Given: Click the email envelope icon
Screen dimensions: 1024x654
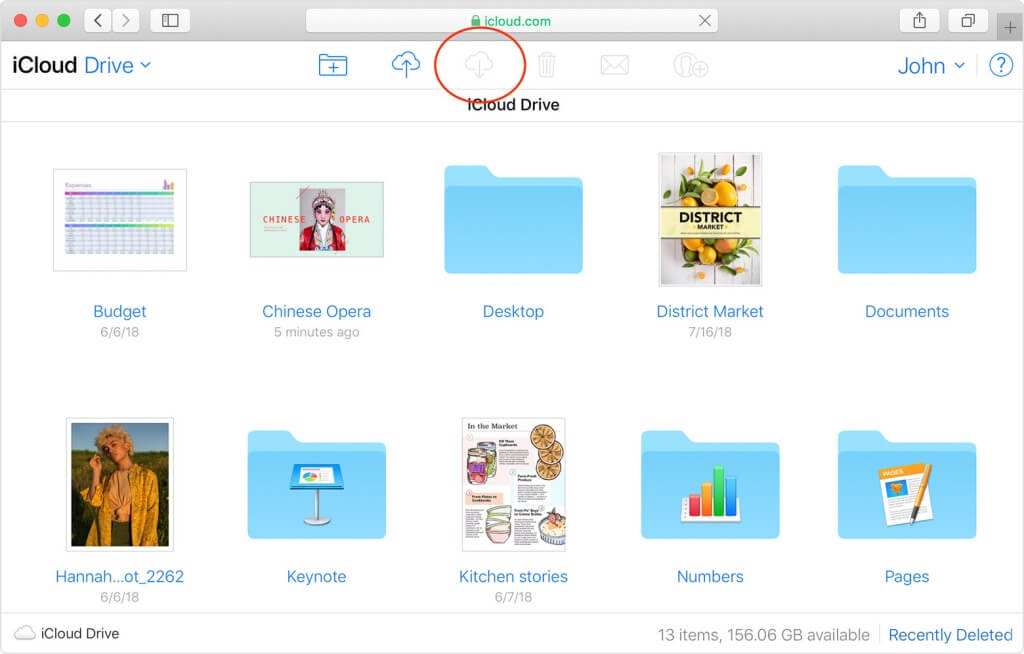Looking at the screenshot, I should (x=615, y=65).
